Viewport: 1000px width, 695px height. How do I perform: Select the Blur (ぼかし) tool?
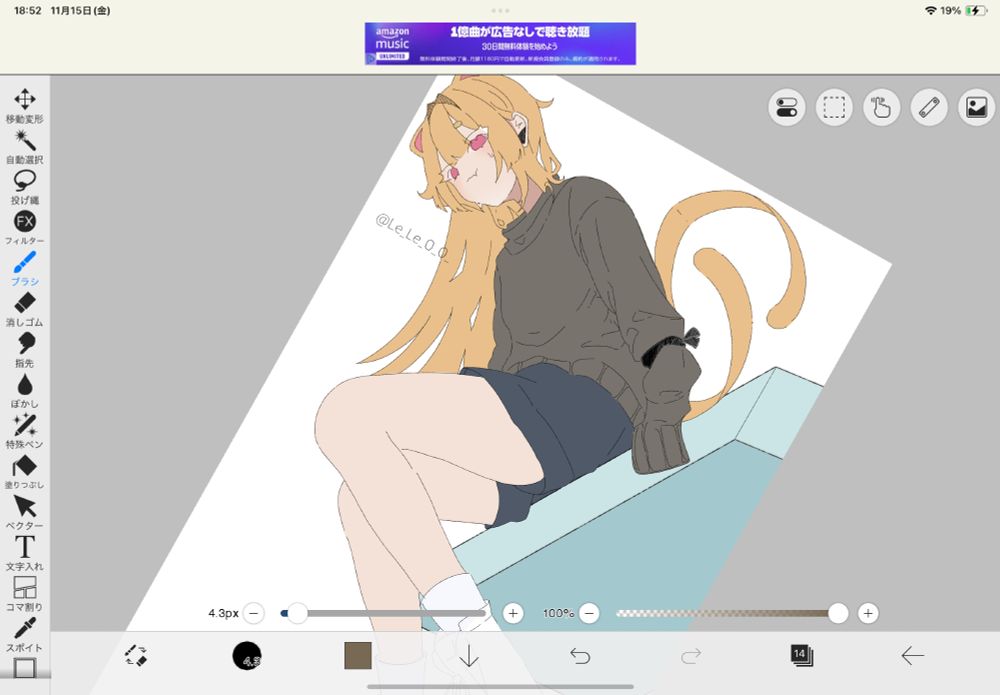[25, 391]
